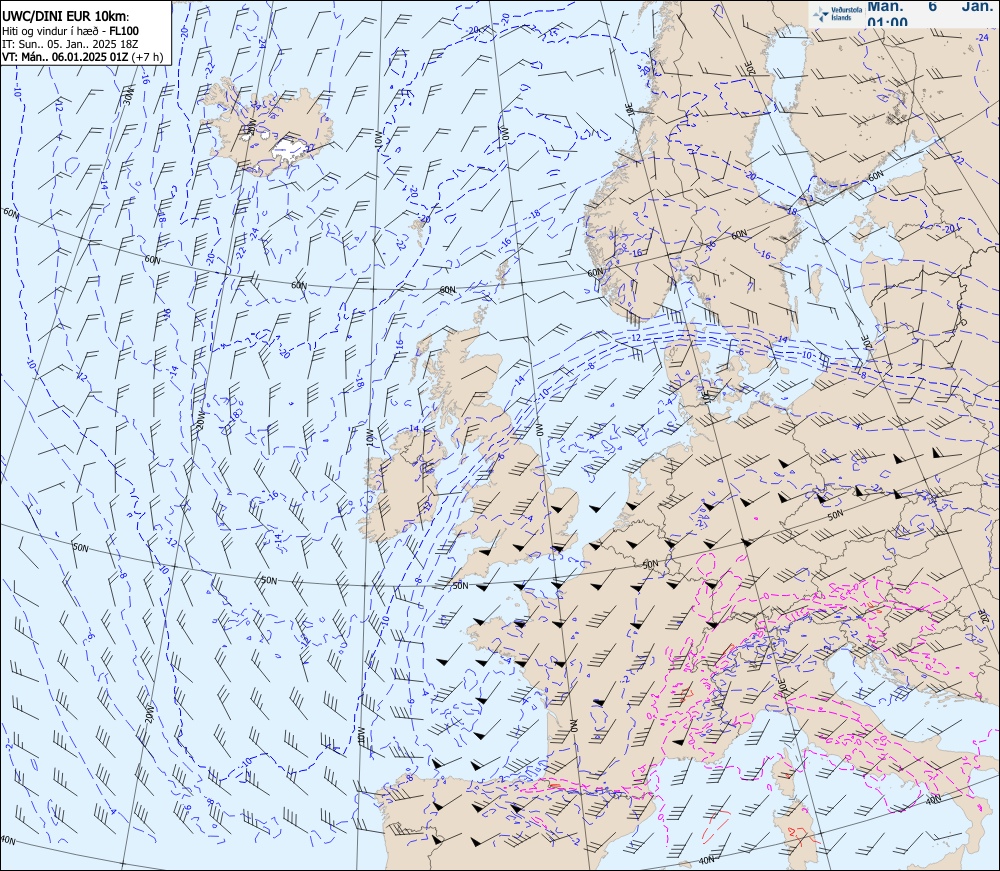Click 'Hiti og vindur í hæð - FL100' label

click(x=70, y=31)
